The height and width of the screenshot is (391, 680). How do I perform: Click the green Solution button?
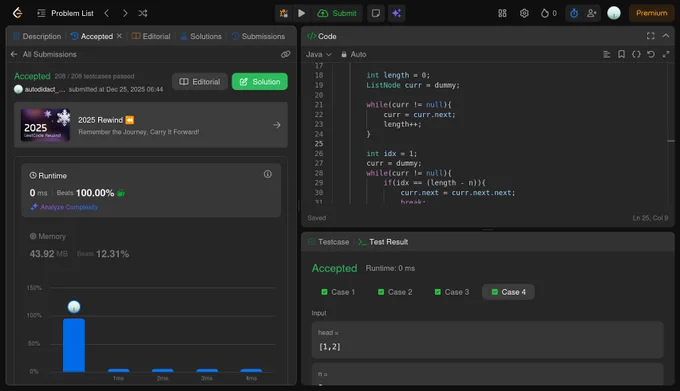(259, 81)
